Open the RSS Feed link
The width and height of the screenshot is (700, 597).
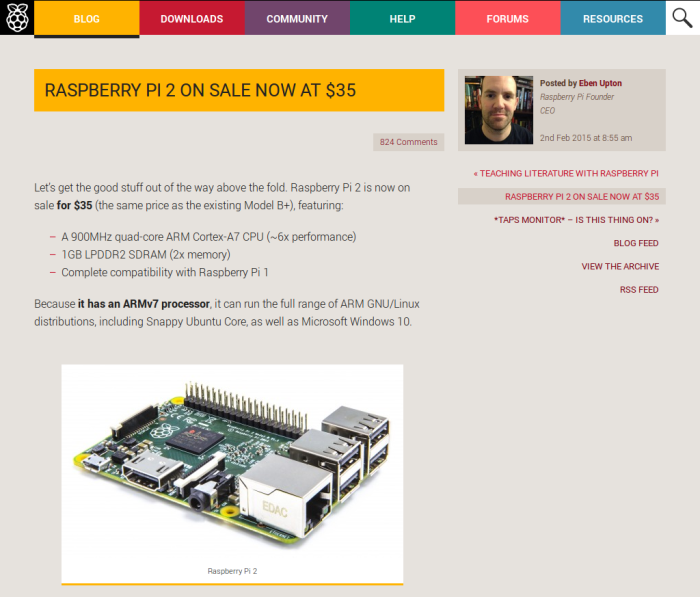639,289
